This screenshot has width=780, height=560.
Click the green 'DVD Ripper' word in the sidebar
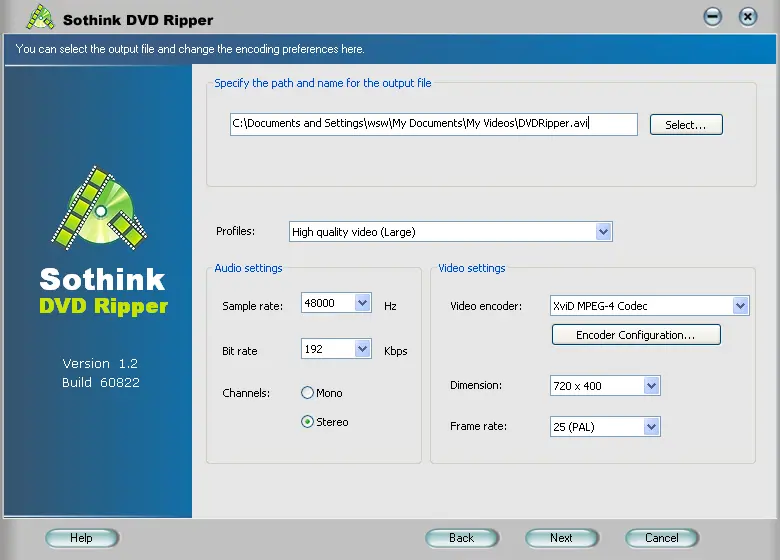tap(103, 306)
